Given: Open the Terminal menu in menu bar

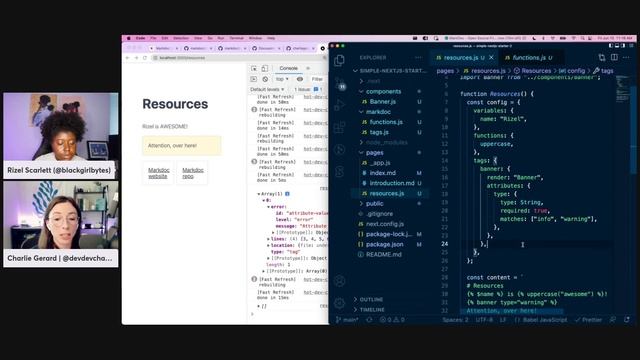Looking at the screenshot, I should click(x=236, y=38).
